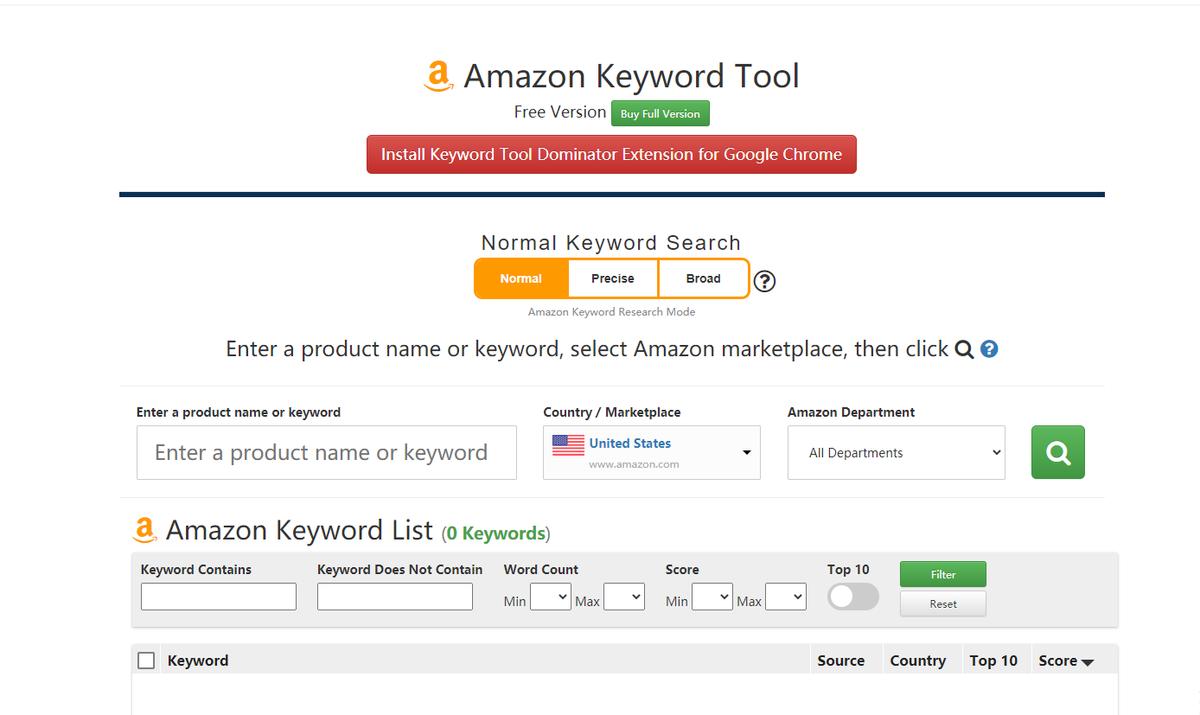Check the select-all Keyword checkbox
Image resolution: width=1200 pixels, height=715 pixels.
click(x=146, y=661)
